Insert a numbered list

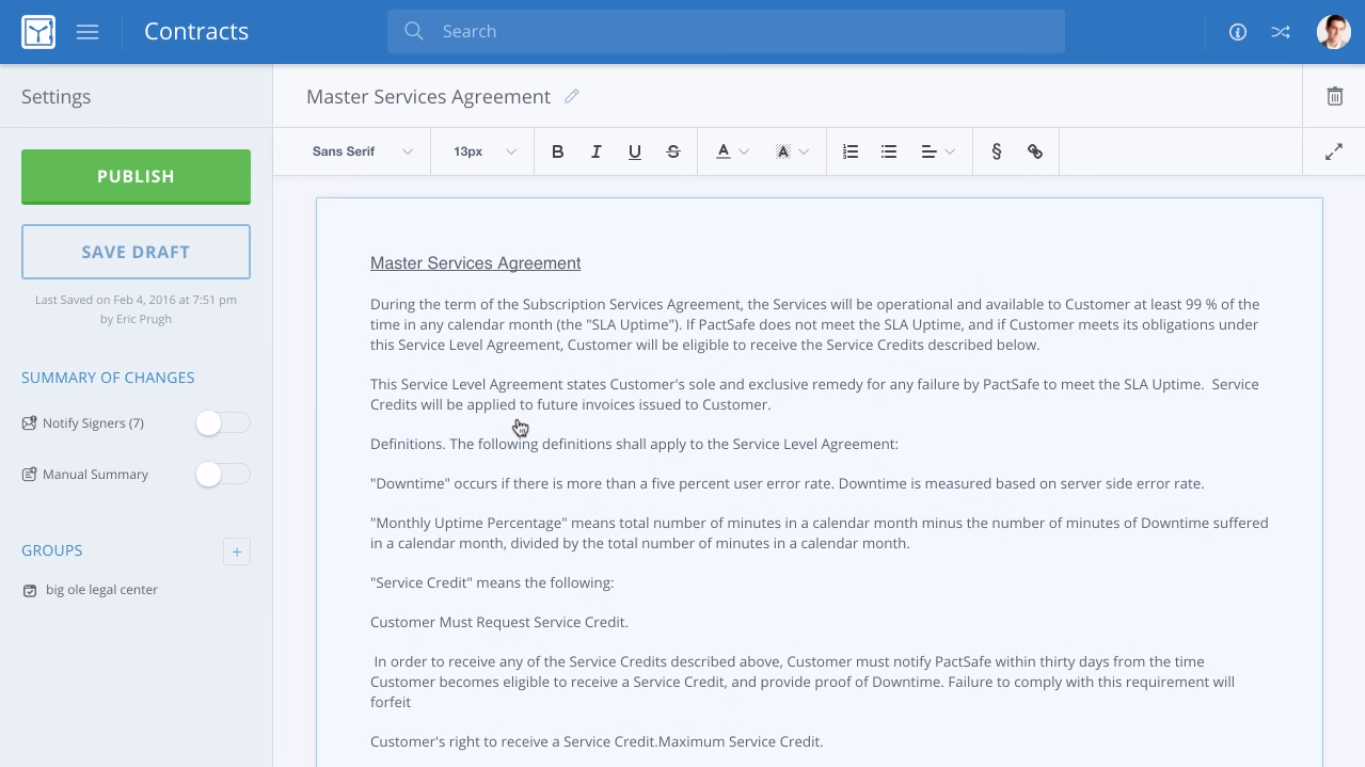[850, 152]
